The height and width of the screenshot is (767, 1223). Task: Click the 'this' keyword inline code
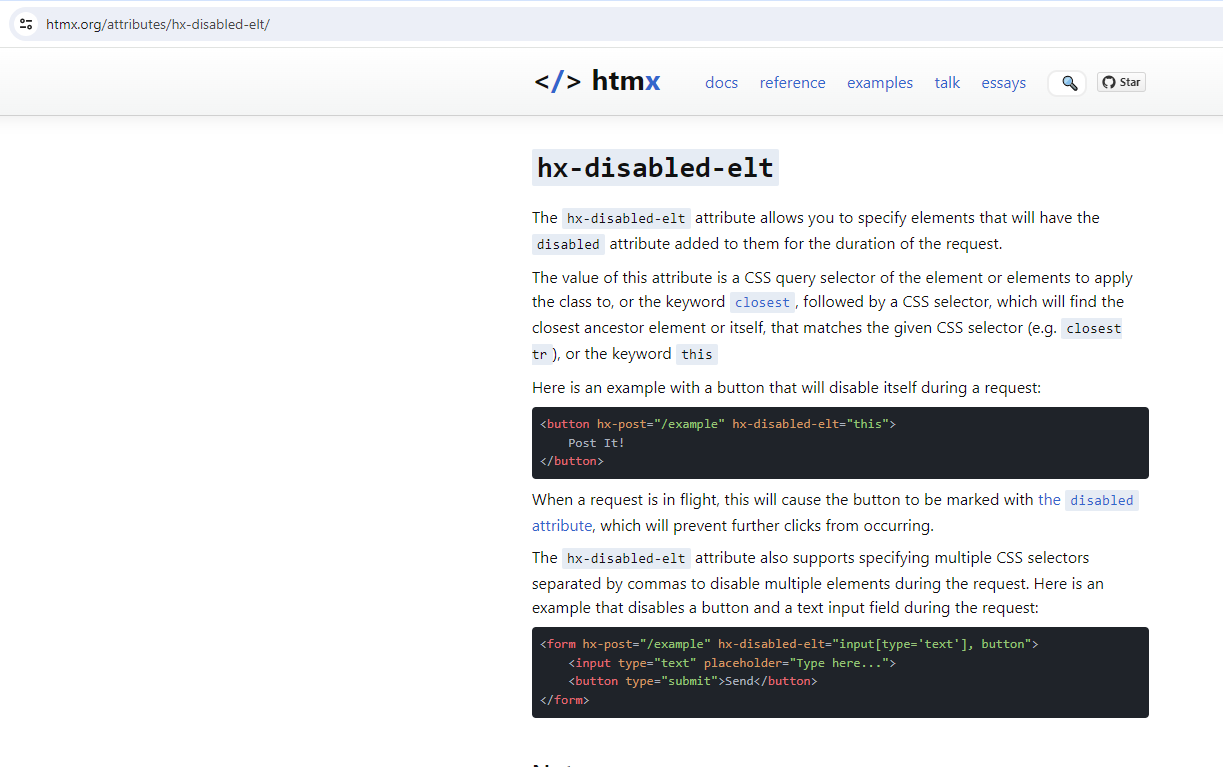click(x=697, y=354)
